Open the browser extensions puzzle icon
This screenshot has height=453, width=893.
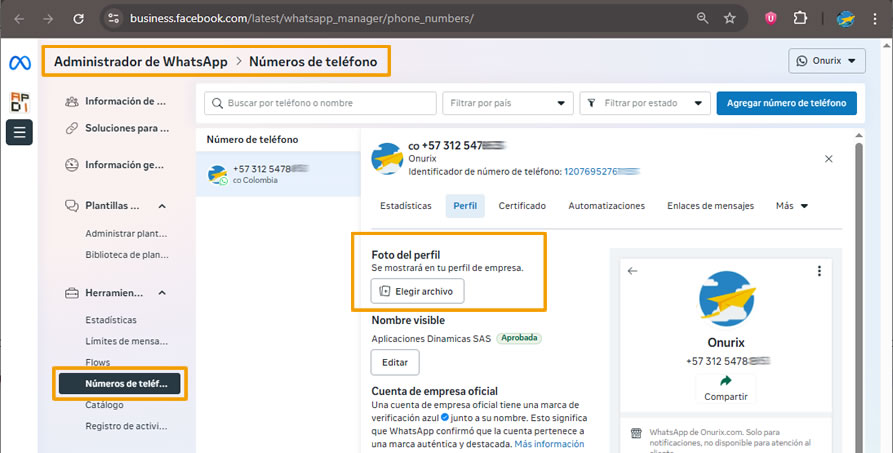click(800, 18)
